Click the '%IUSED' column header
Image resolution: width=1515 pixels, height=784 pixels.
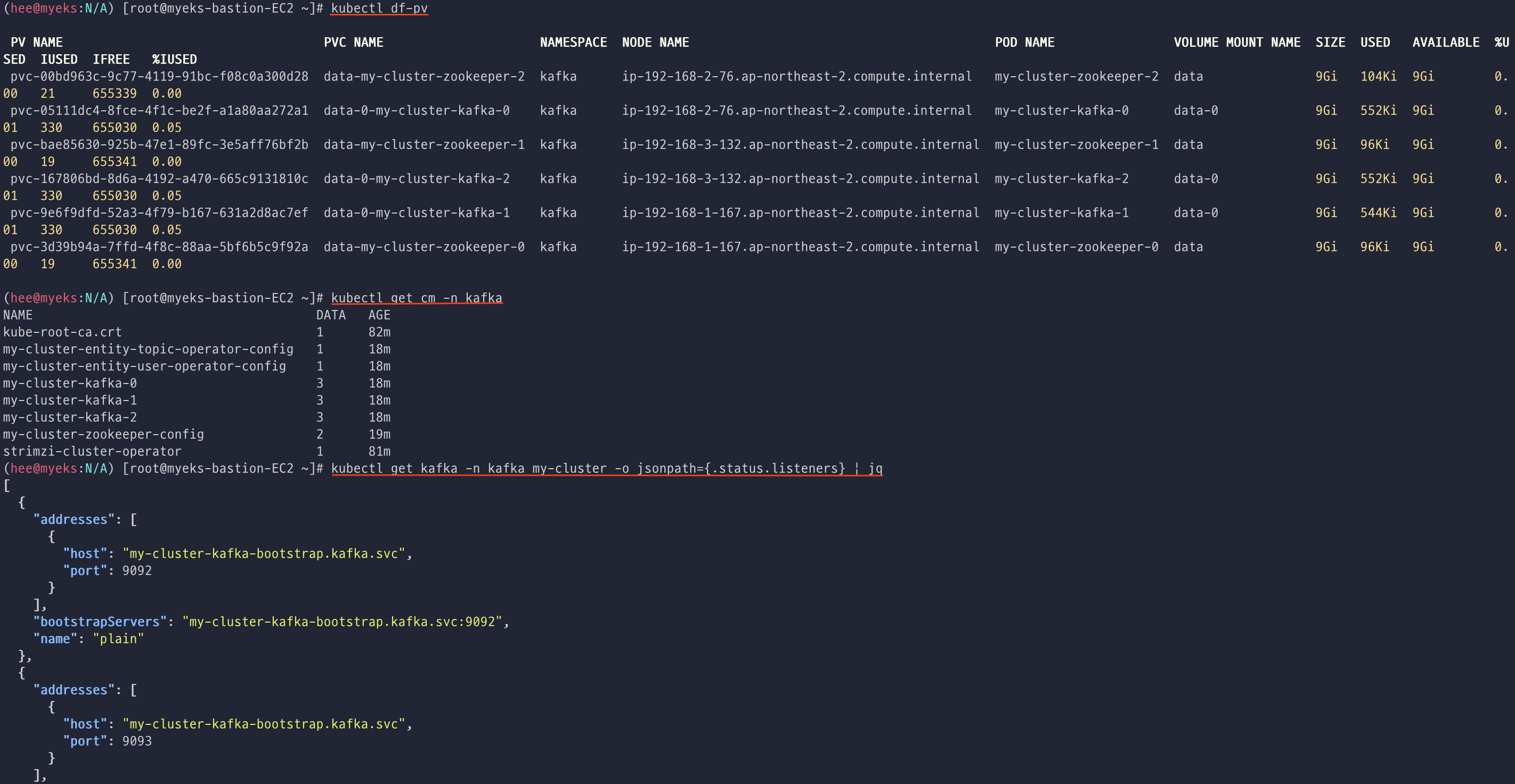click(175, 60)
